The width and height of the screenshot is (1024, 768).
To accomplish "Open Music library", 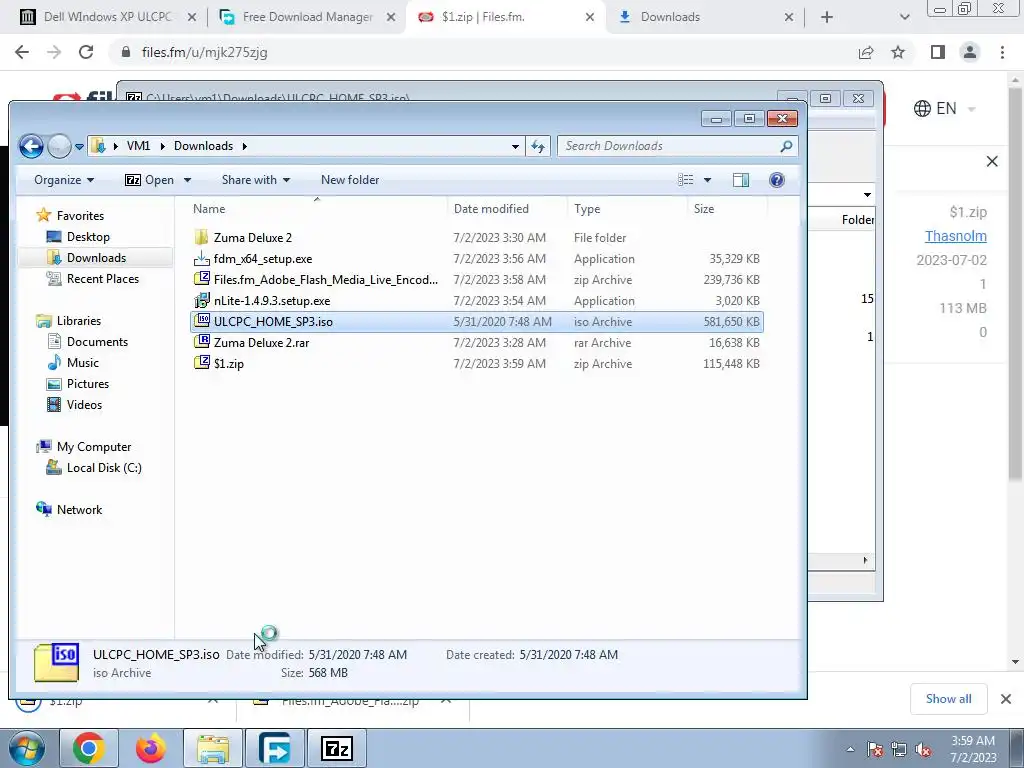I will (x=72, y=362).
